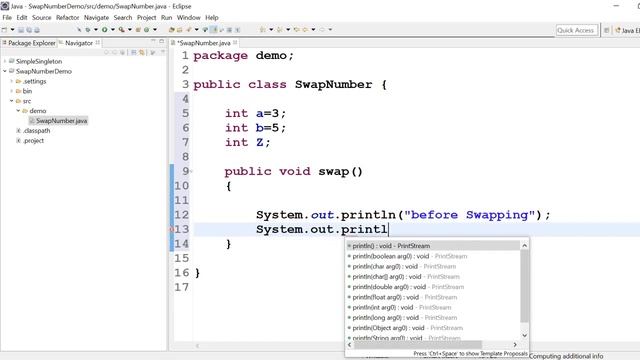This screenshot has width=640, height=360.
Task: Click the New Java Package icon
Action: point(138,30)
